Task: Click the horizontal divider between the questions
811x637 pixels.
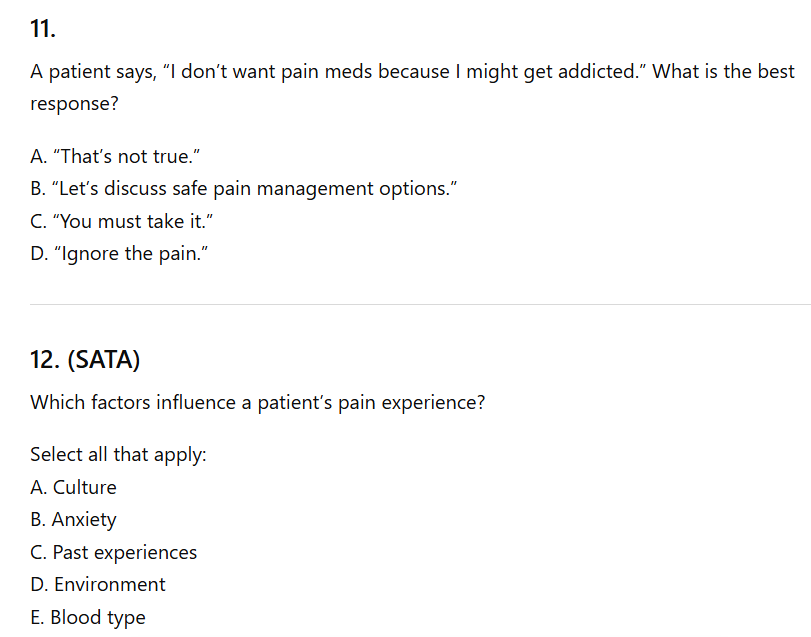Action: click(x=420, y=304)
